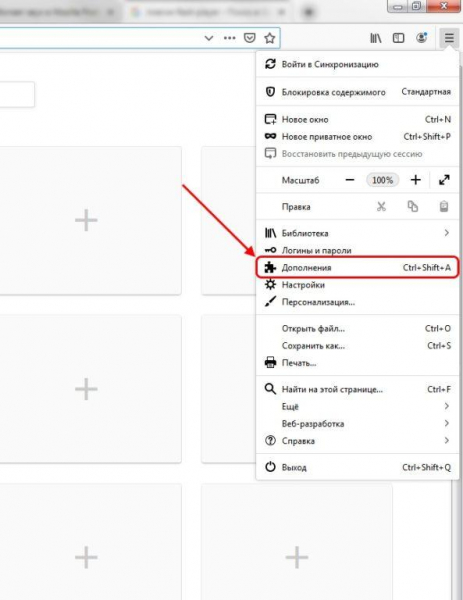The height and width of the screenshot is (600, 463).
Task: Open Персонализация... item
Action: pos(357,302)
